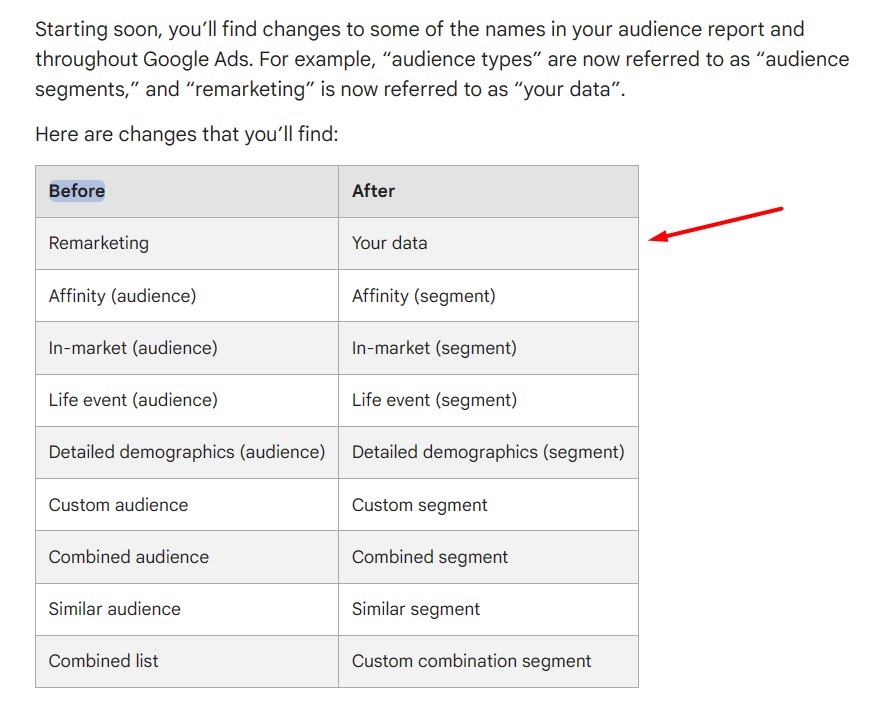
Task: Click 'Here are changes that you'll find:' text
Action: click(x=186, y=135)
